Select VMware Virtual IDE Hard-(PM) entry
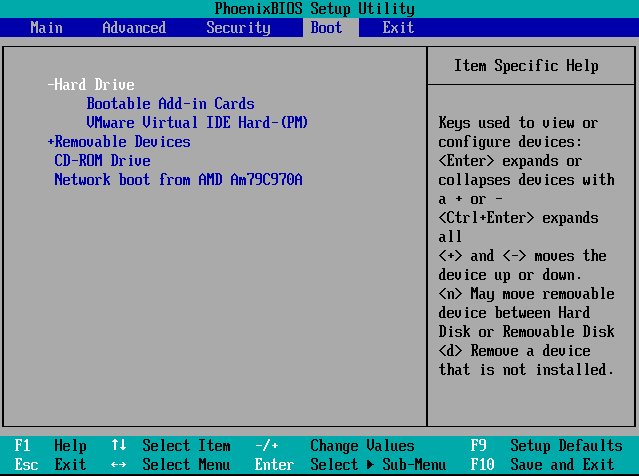The width and height of the screenshot is (639, 476). coord(197,123)
